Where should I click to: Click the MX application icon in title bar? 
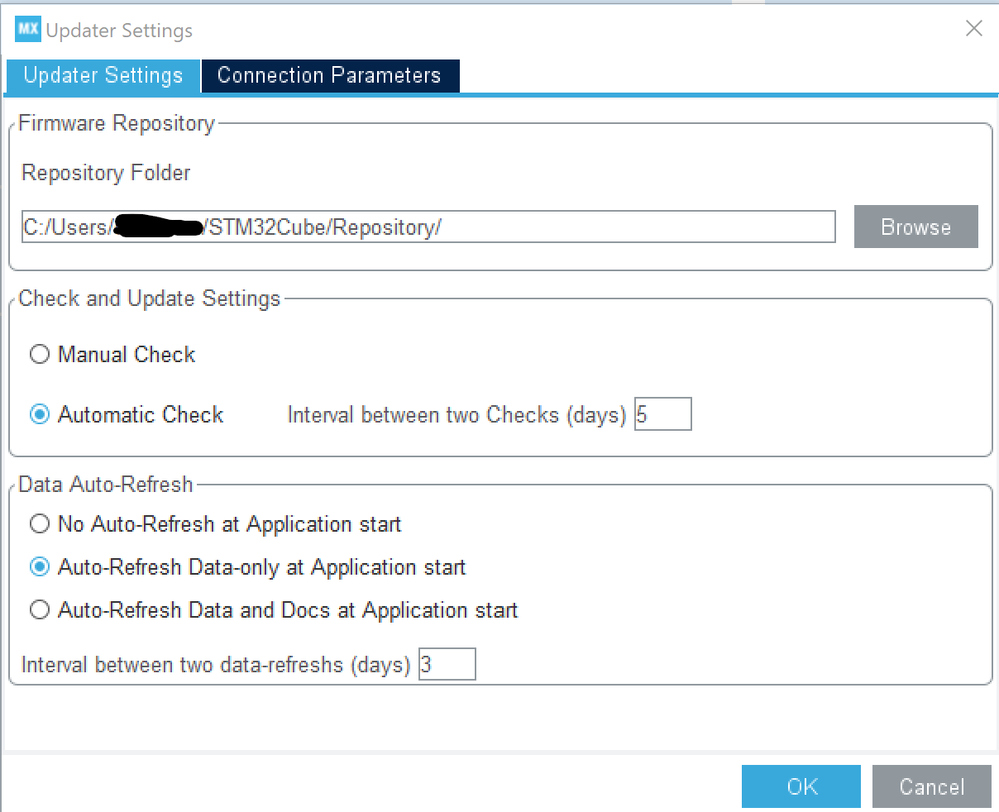click(28, 30)
